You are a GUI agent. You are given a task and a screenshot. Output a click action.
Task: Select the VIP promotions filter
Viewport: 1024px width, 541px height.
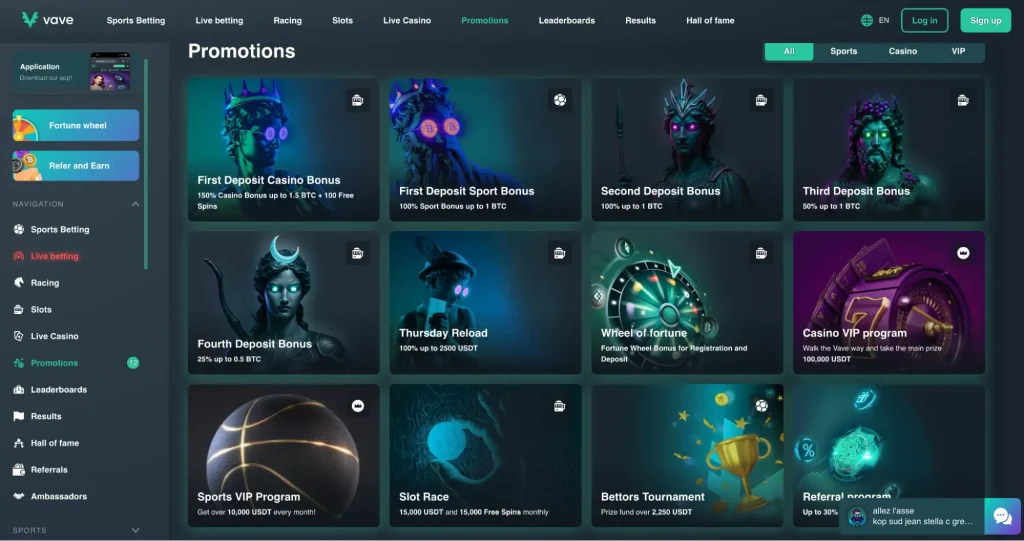click(x=958, y=51)
